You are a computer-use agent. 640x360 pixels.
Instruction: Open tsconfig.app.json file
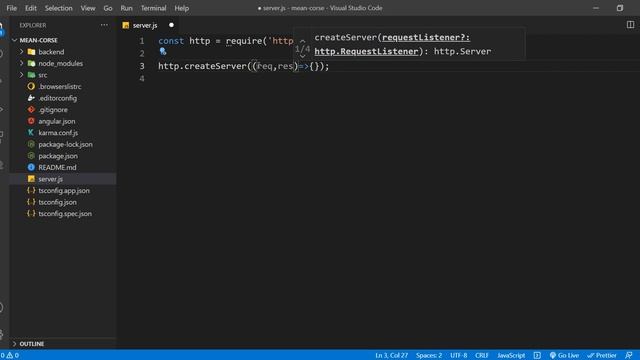63,191
